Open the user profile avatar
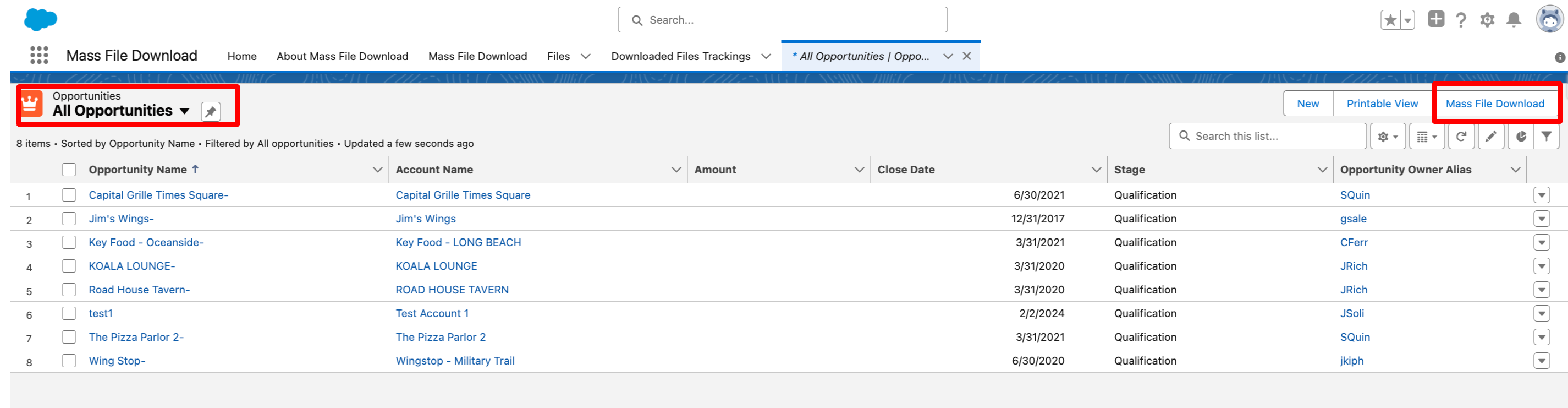 click(x=1550, y=19)
